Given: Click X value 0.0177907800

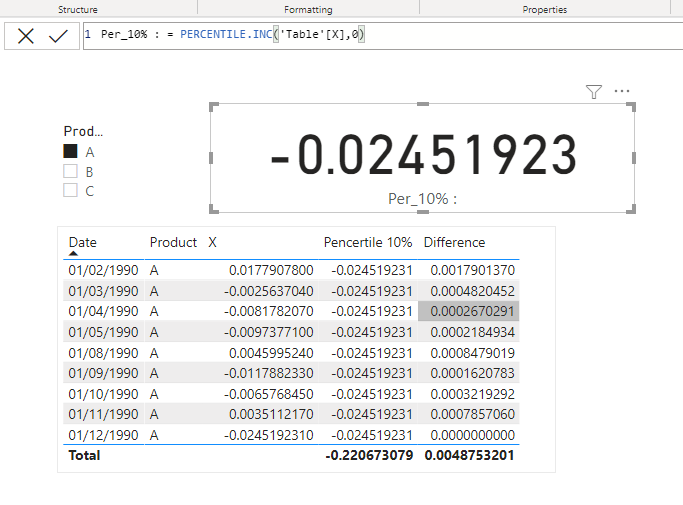Looking at the screenshot, I should tap(271, 270).
